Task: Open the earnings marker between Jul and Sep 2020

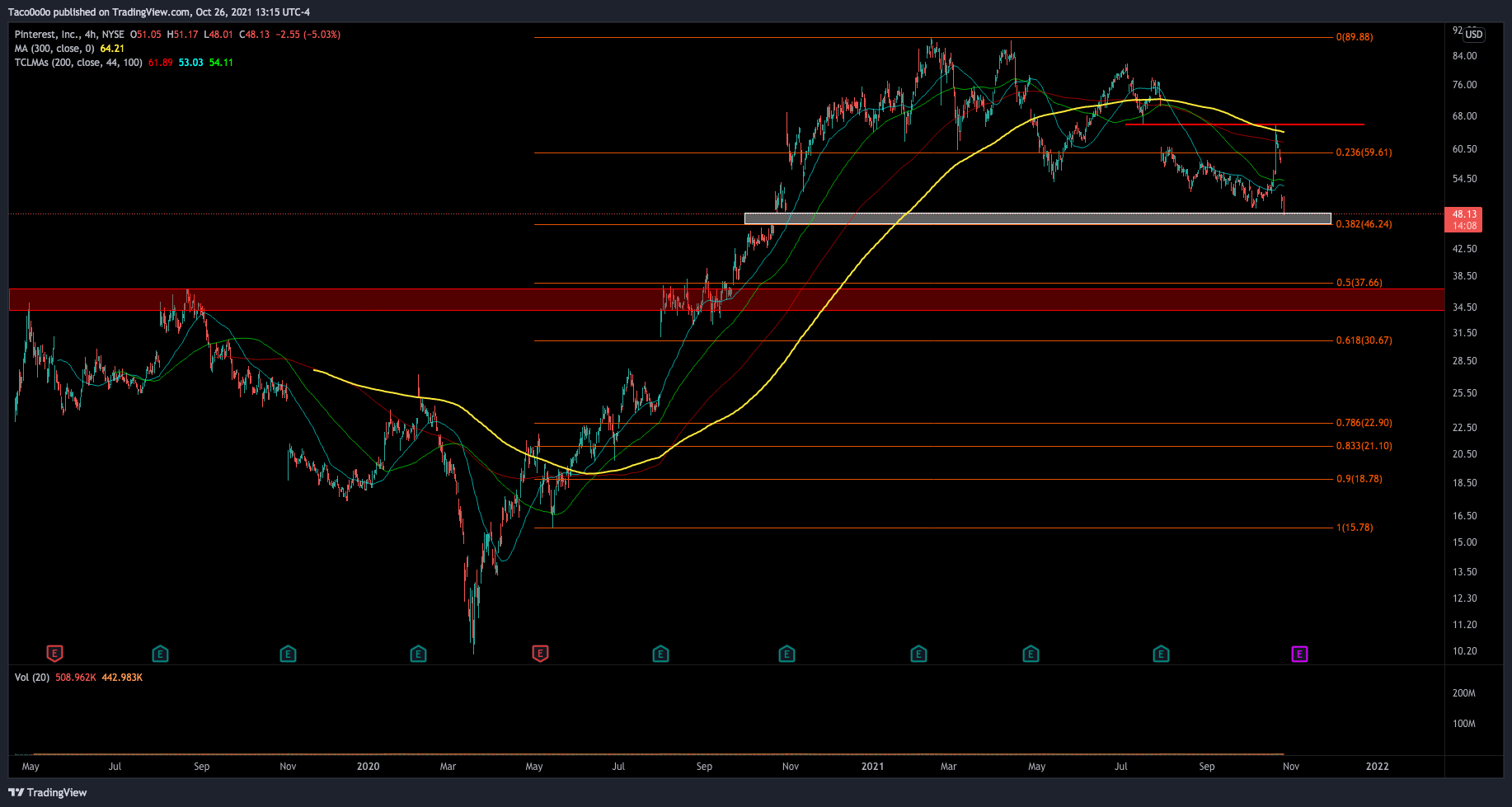Action: click(660, 654)
